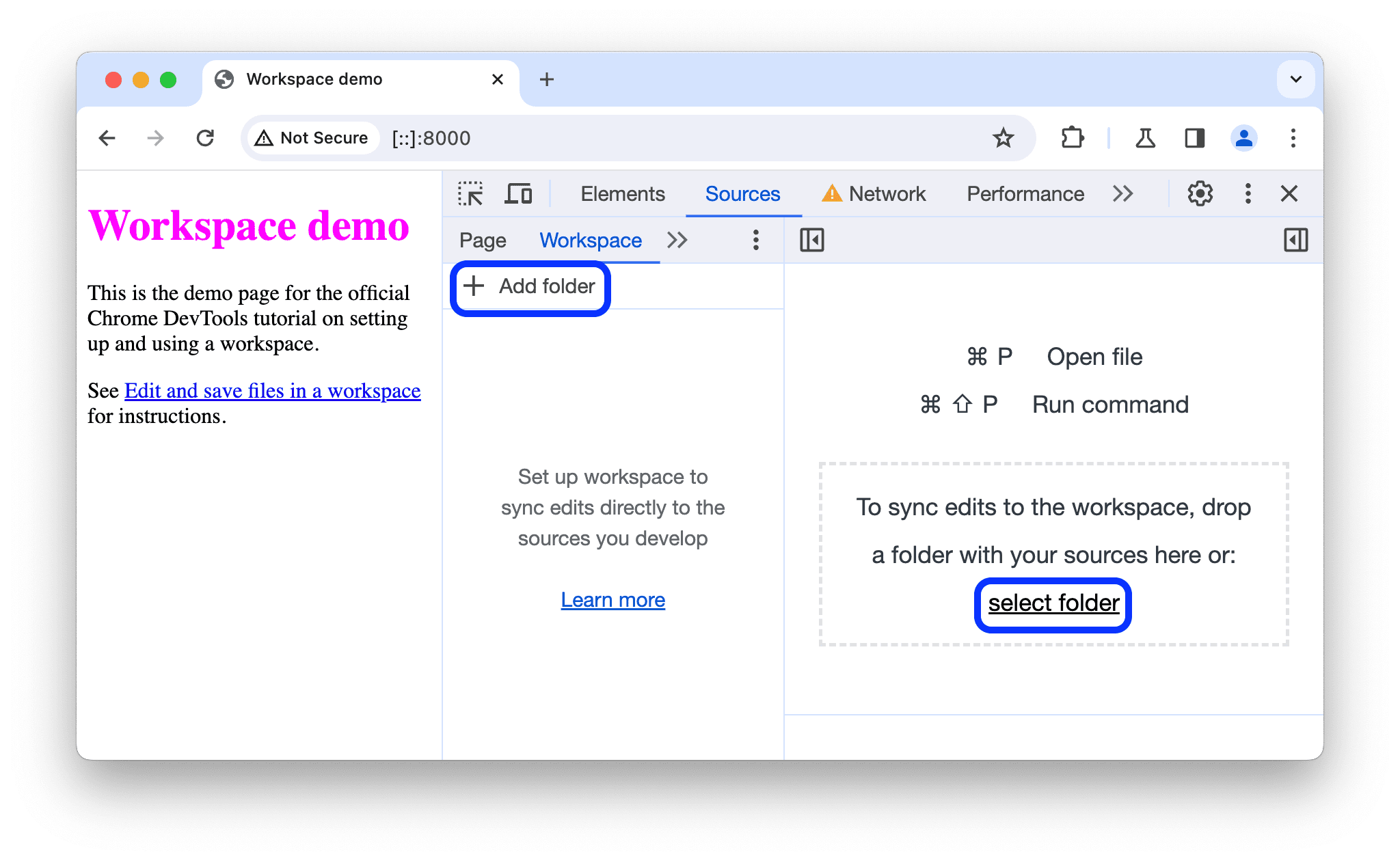
Task: Click select folder link
Action: (1053, 602)
